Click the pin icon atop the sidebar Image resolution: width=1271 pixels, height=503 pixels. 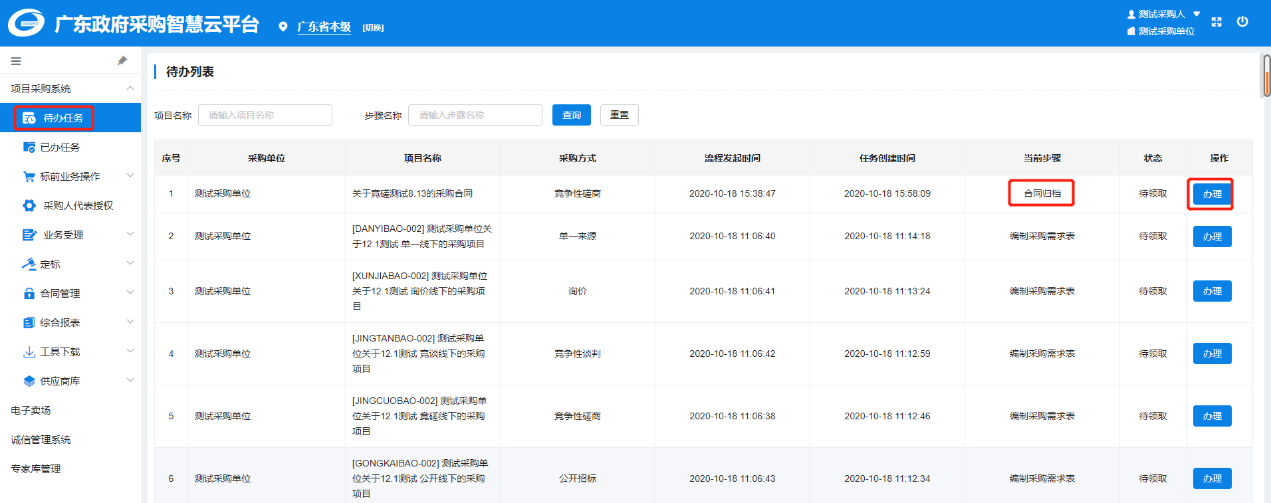pyautogui.click(x=122, y=61)
